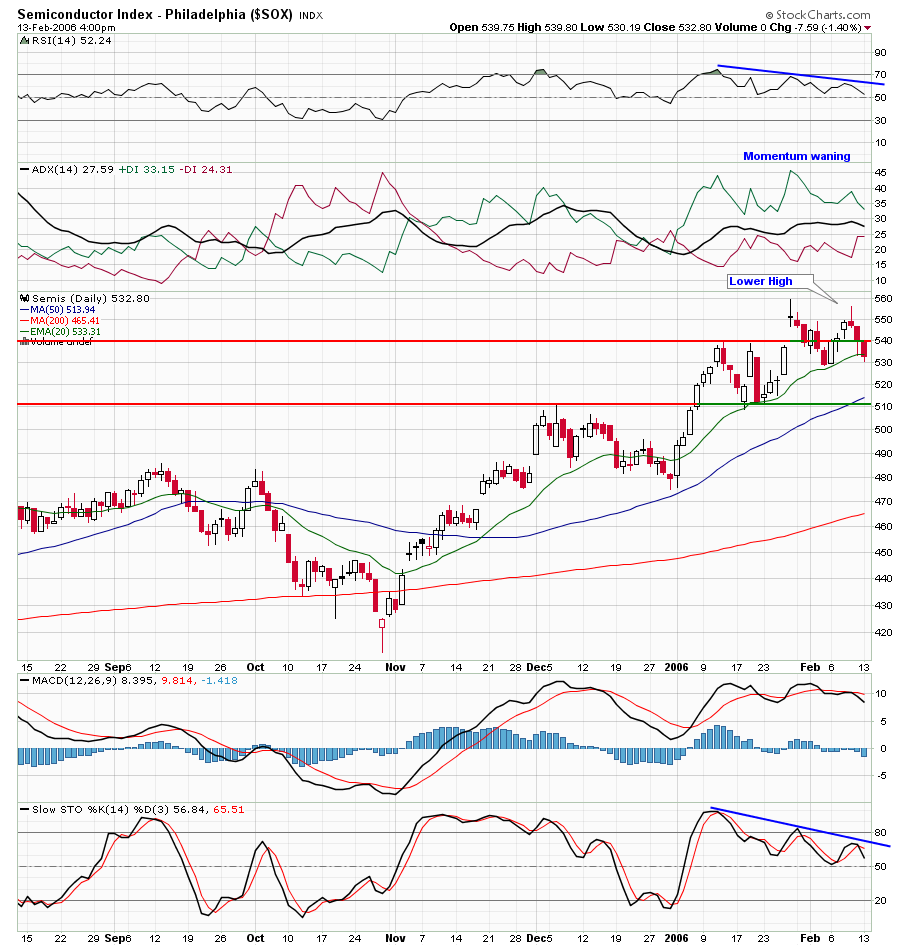The height and width of the screenshot is (950, 900).
Task: Click the -DI 24.31 legend value
Action: (x=204, y=170)
